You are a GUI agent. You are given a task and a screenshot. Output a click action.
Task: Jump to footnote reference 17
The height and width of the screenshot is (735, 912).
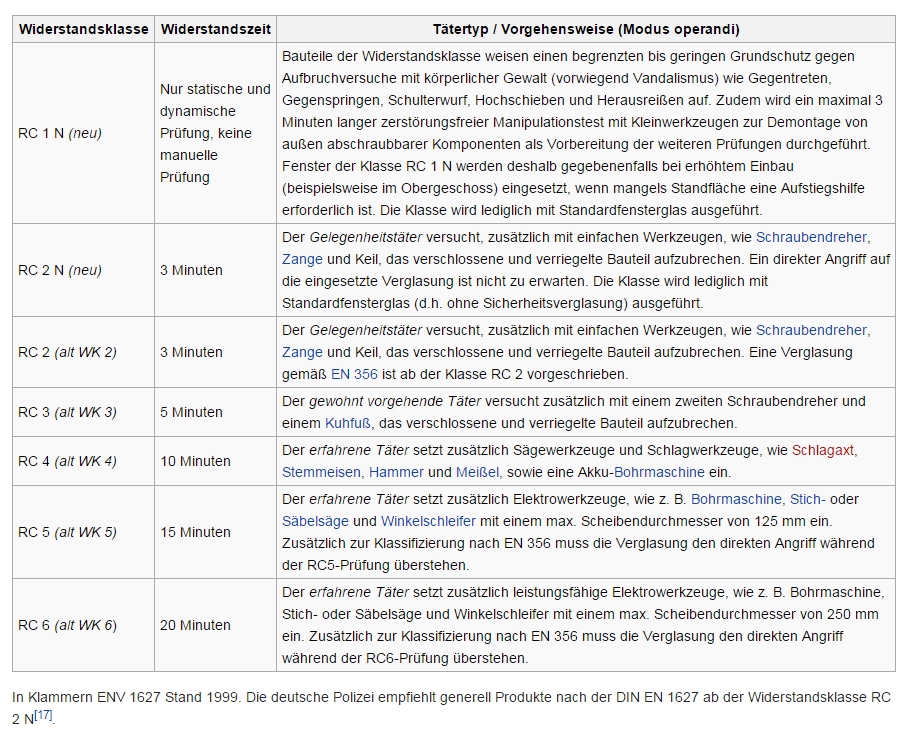pyautogui.click(x=43, y=715)
